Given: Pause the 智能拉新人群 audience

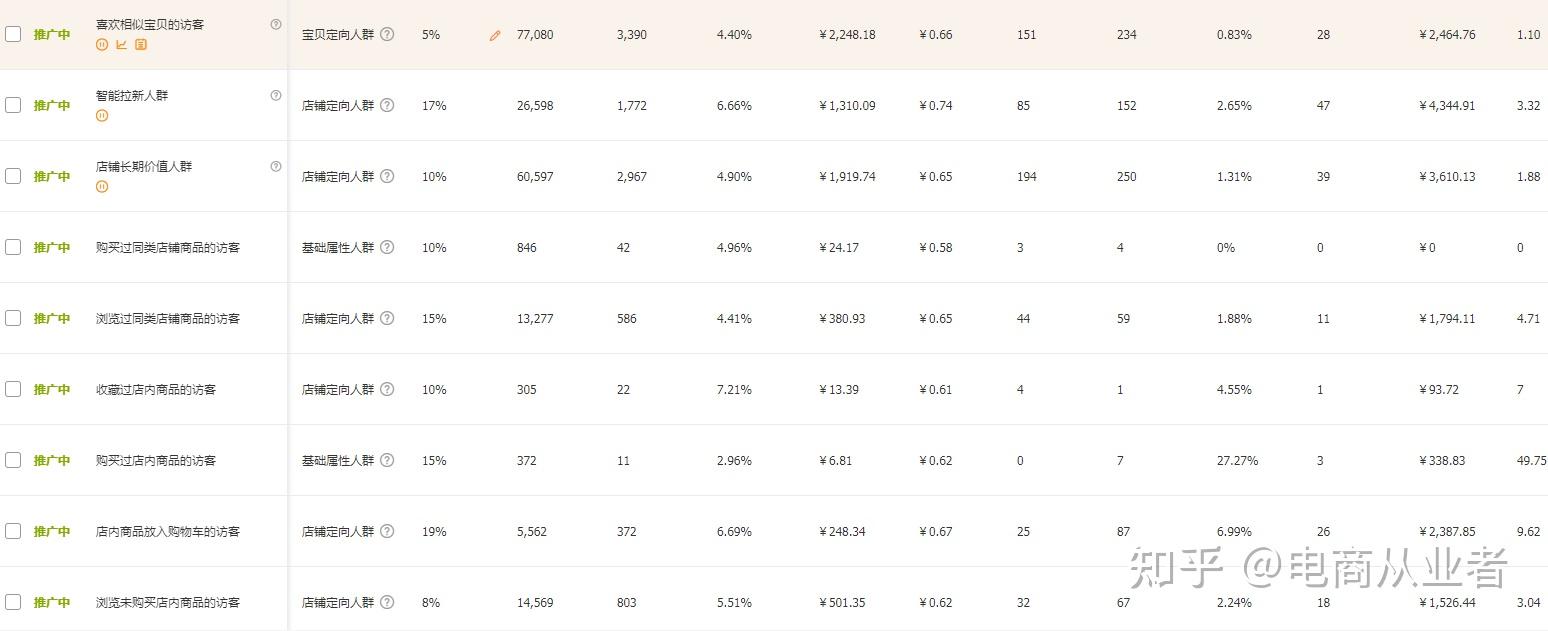Looking at the screenshot, I should click(102, 116).
